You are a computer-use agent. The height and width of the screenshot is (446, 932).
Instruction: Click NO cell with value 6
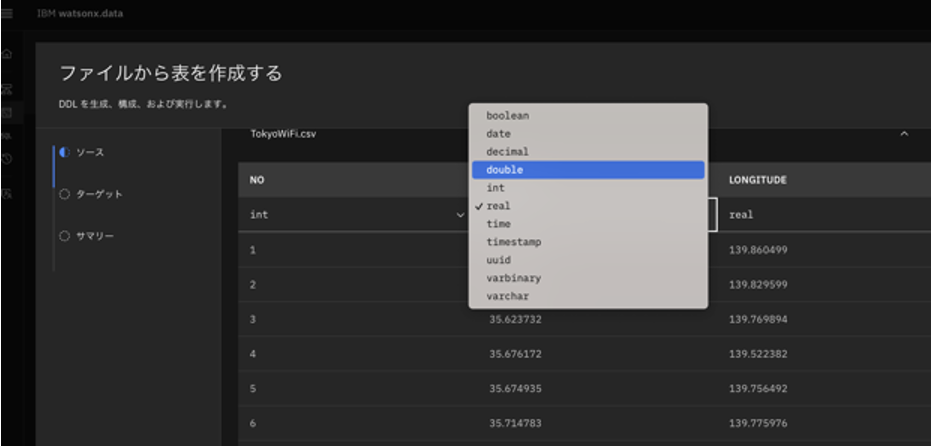(x=253, y=423)
